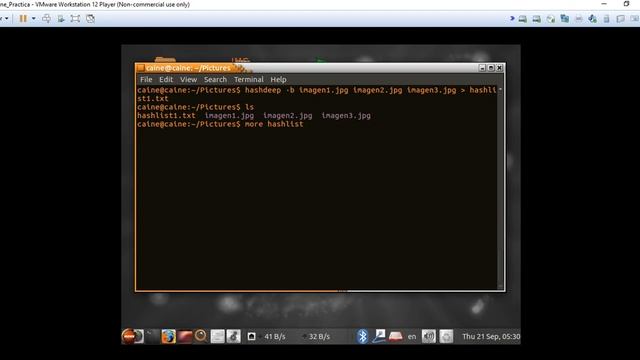Open the magnifier search icon in panel
The height and width of the screenshot is (360, 640).
point(200,336)
